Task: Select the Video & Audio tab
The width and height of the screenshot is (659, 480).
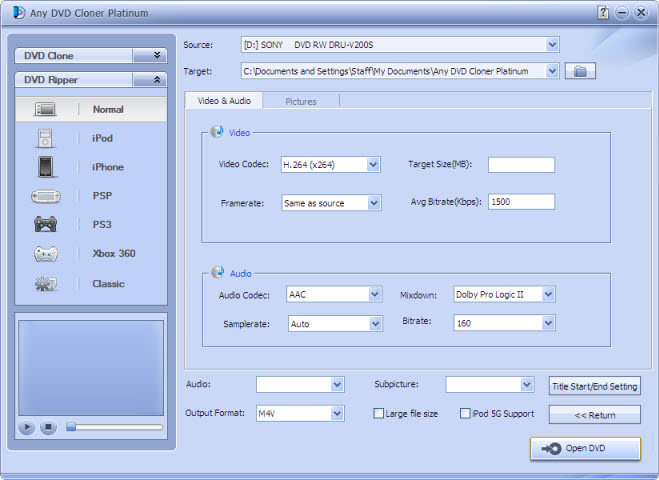Action: coord(224,101)
